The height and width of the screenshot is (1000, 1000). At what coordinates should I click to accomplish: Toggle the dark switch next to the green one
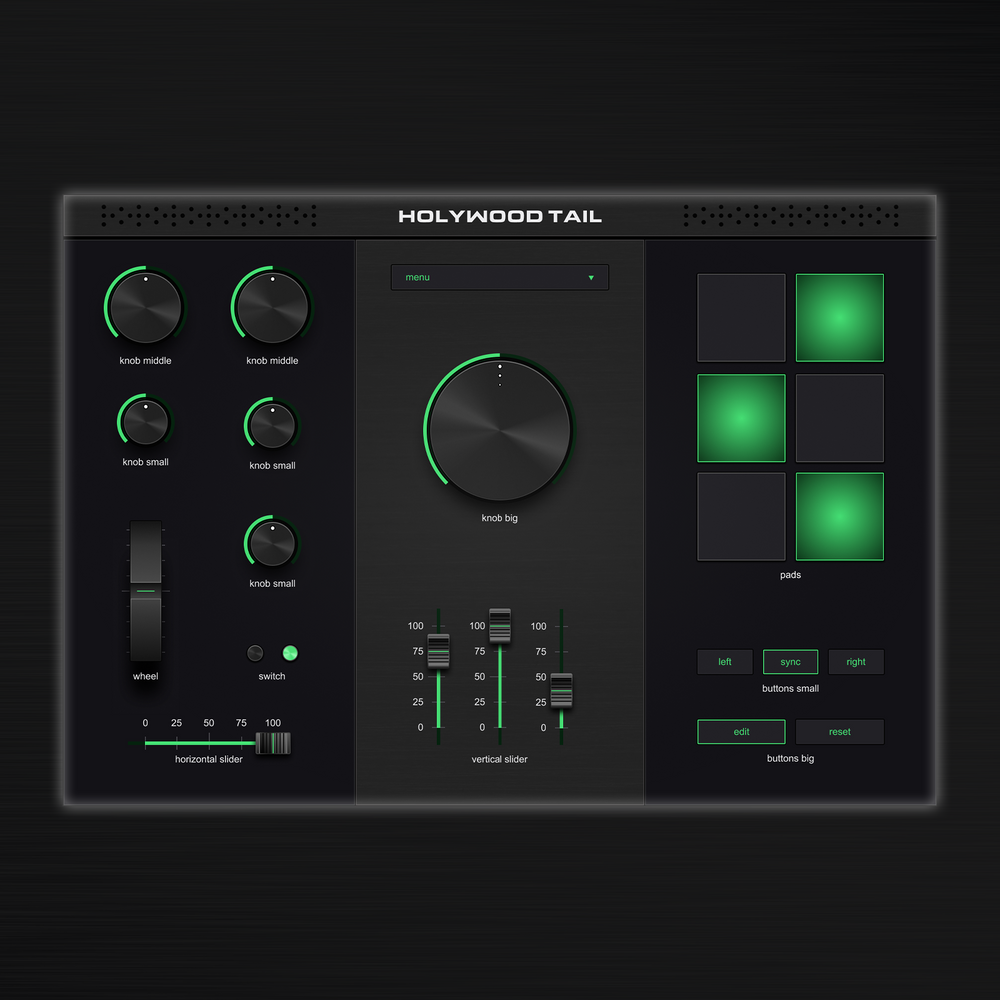click(x=255, y=652)
